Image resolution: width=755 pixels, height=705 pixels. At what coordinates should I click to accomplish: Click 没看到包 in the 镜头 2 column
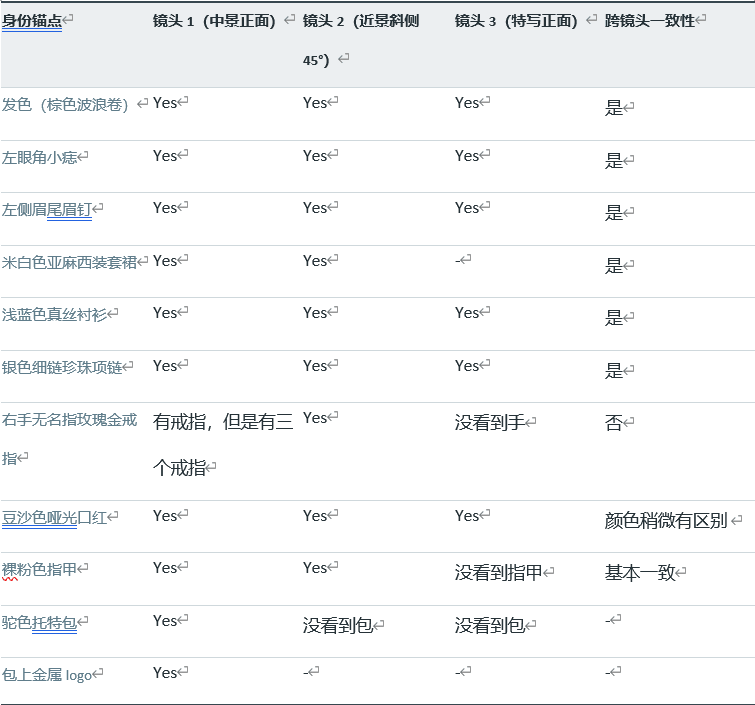point(338,626)
